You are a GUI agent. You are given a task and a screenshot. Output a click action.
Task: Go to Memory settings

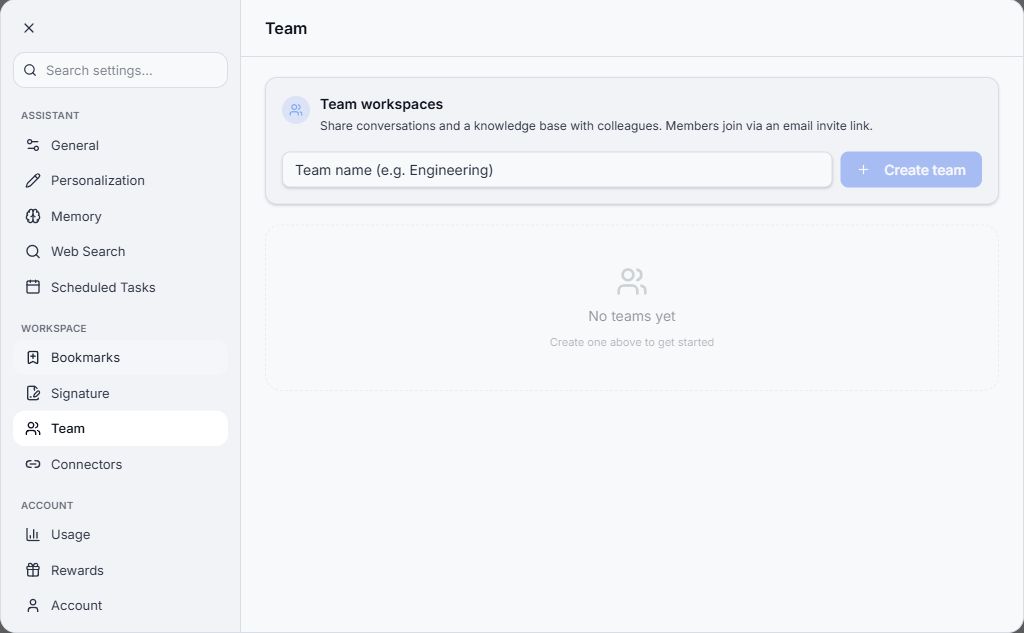120,216
